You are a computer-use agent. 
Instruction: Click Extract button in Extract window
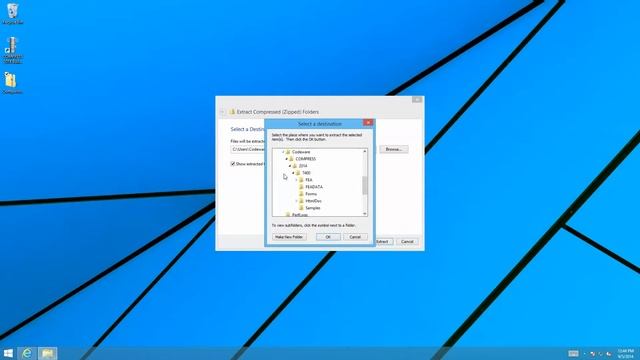tap(384, 242)
